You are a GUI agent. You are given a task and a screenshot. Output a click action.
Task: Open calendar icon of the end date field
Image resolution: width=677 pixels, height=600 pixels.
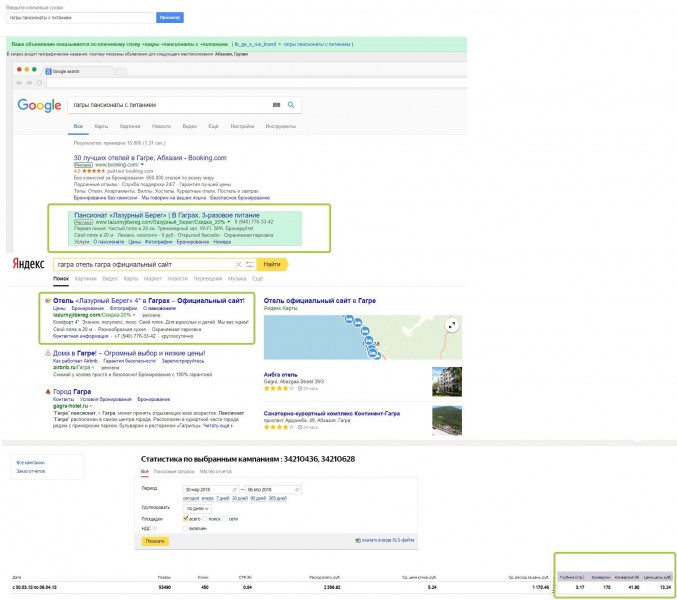point(297,489)
